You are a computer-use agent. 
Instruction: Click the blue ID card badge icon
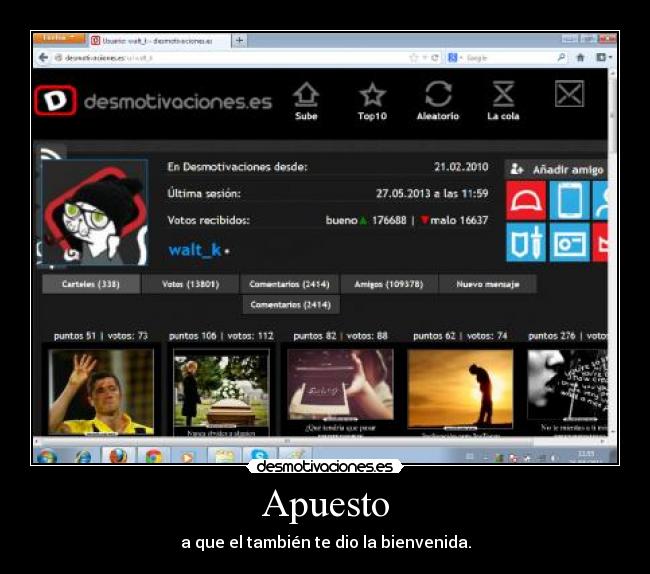[x=570, y=242]
